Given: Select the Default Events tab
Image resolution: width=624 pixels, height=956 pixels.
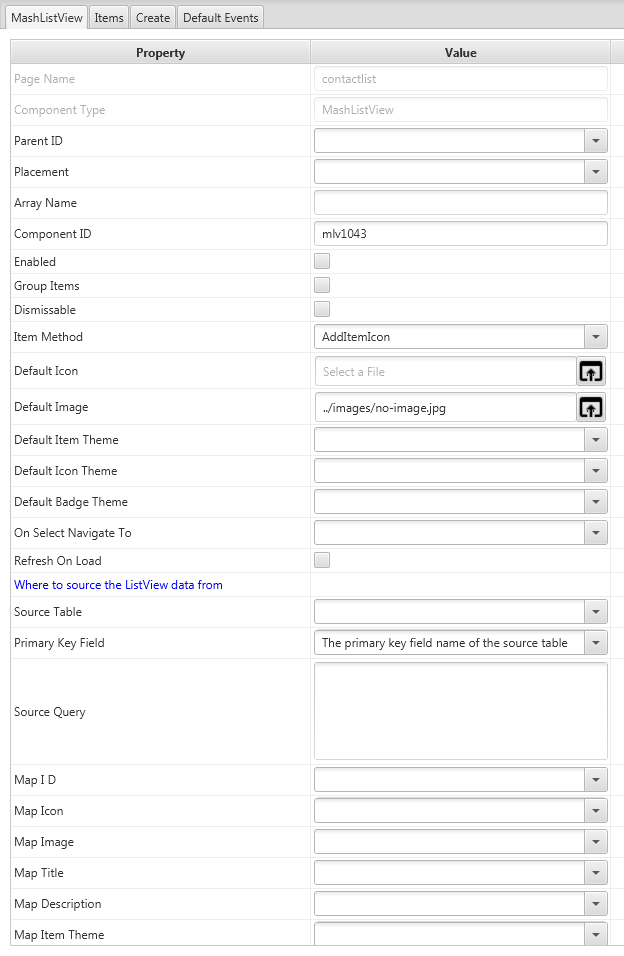Looking at the screenshot, I should click(221, 17).
